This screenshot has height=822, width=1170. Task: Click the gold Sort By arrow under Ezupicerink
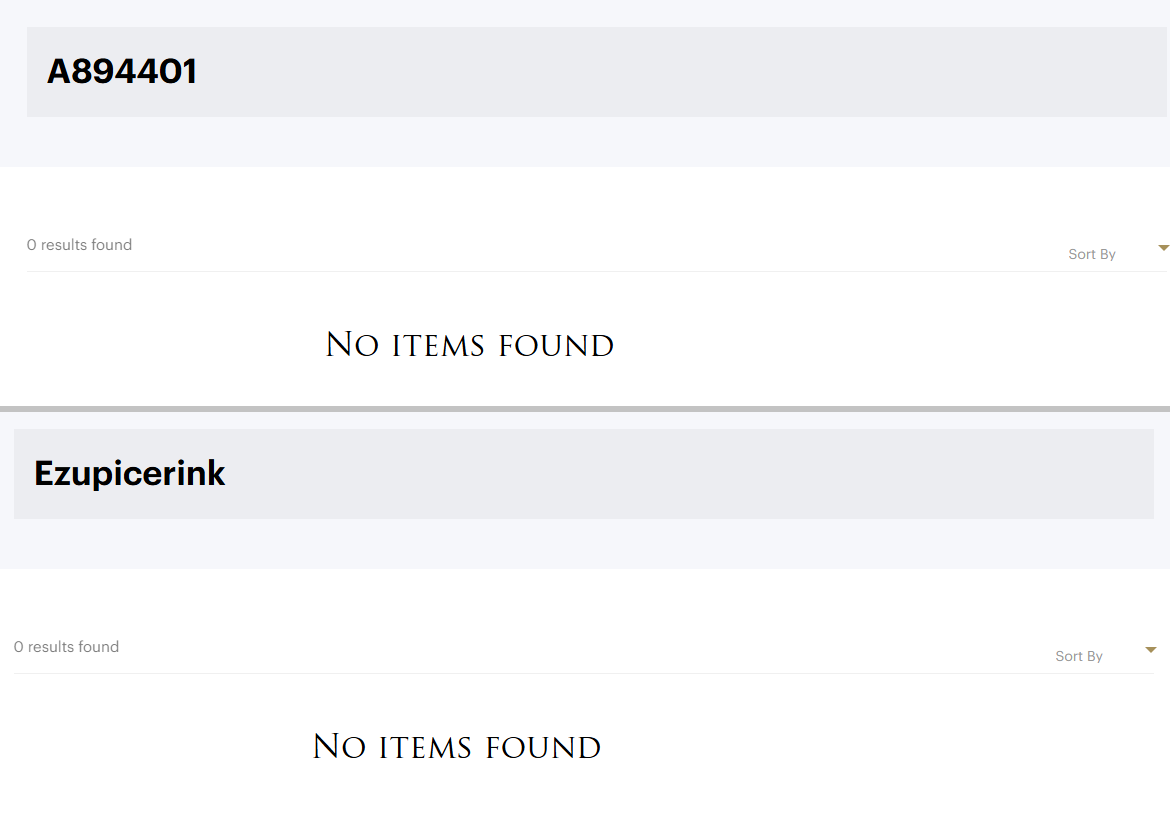1150,650
